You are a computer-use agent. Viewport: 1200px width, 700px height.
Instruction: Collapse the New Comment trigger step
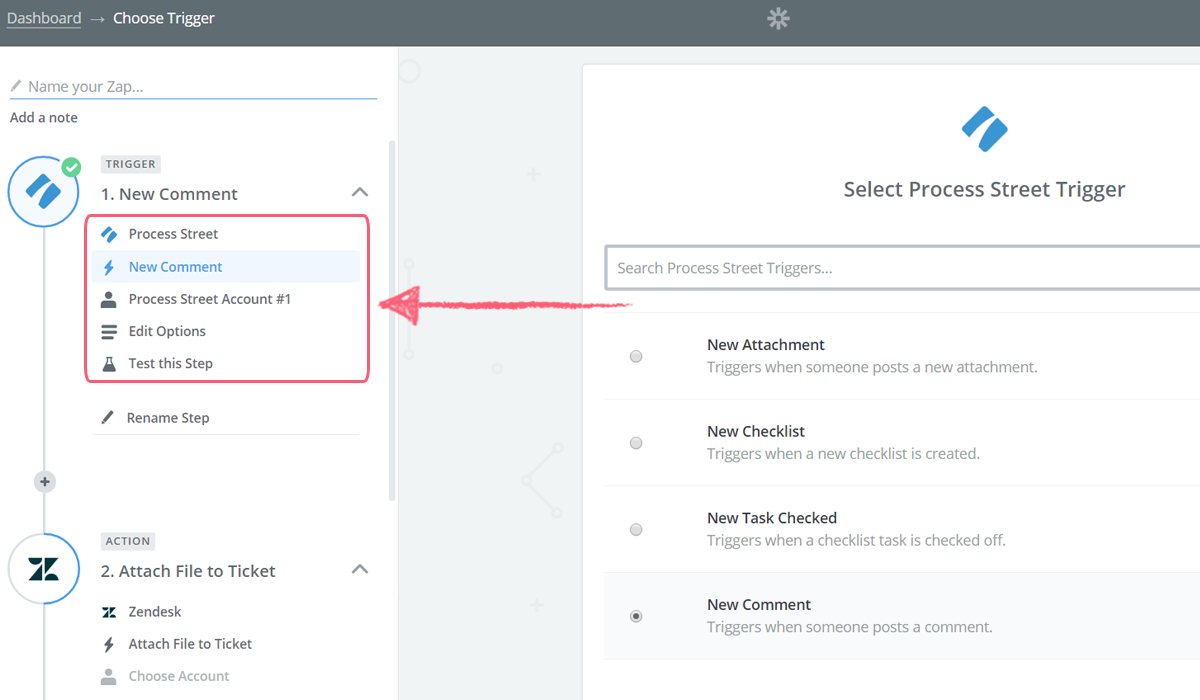(x=359, y=192)
